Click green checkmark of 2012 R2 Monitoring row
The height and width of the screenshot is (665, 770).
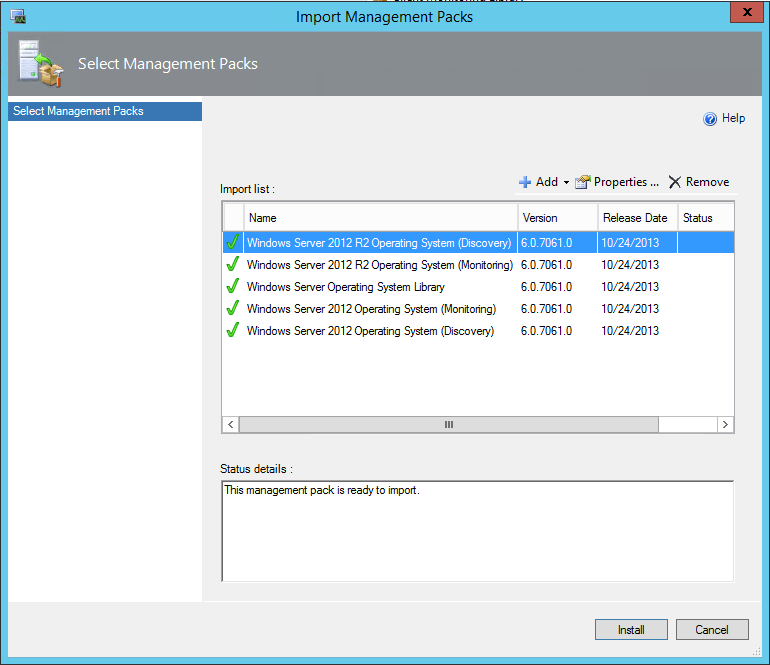tap(233, 264)
